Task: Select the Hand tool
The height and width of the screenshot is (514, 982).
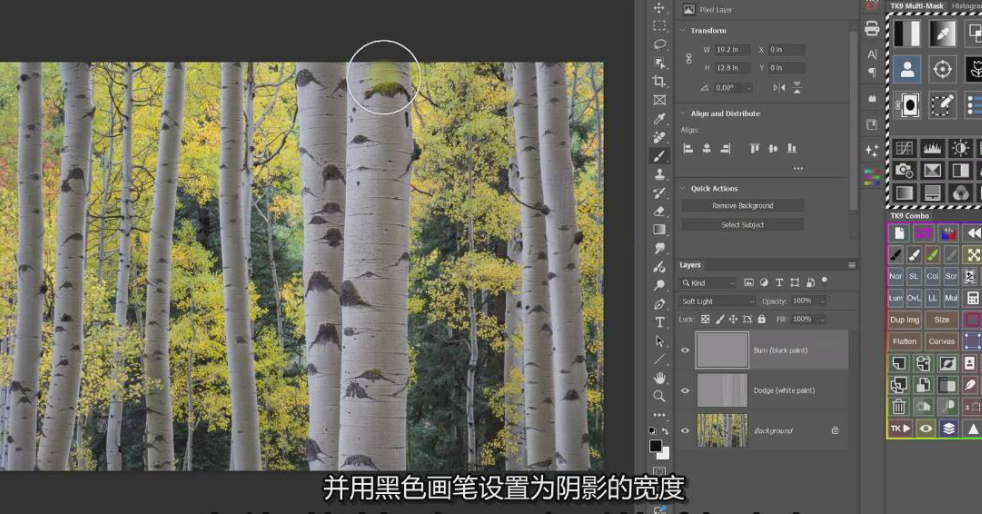Action: coord(659,378)
